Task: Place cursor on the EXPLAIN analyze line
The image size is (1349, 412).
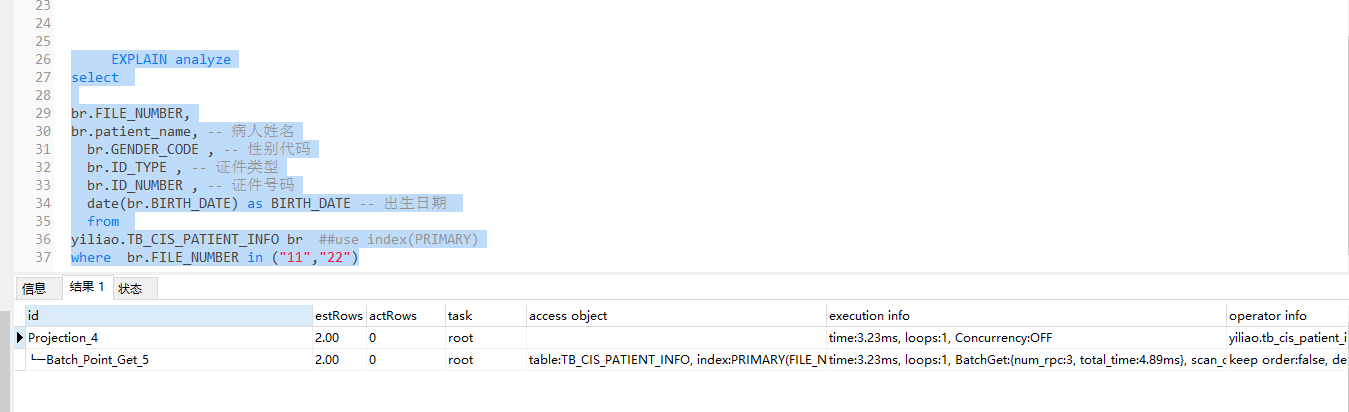Action: coord(170,59)
